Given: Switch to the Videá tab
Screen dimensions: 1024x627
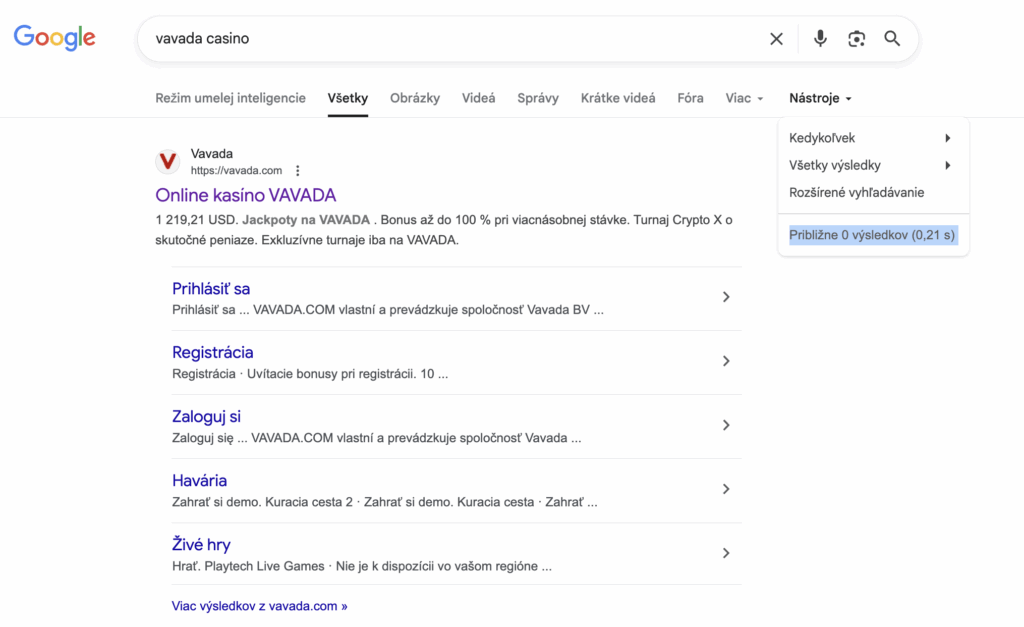Looking at the screenshot, I should click(x=478, y=98).
